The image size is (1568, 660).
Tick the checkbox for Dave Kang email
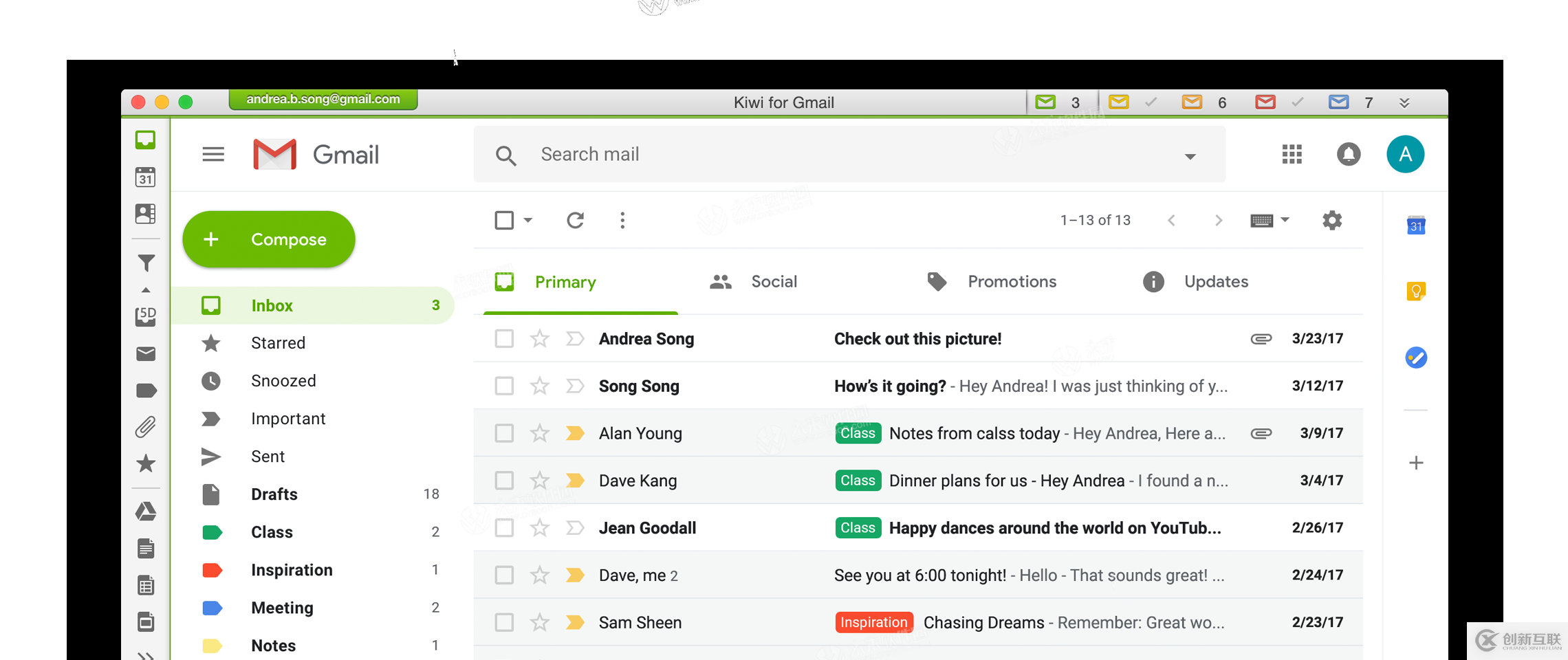pyautogui.click(x=504, y=481)
